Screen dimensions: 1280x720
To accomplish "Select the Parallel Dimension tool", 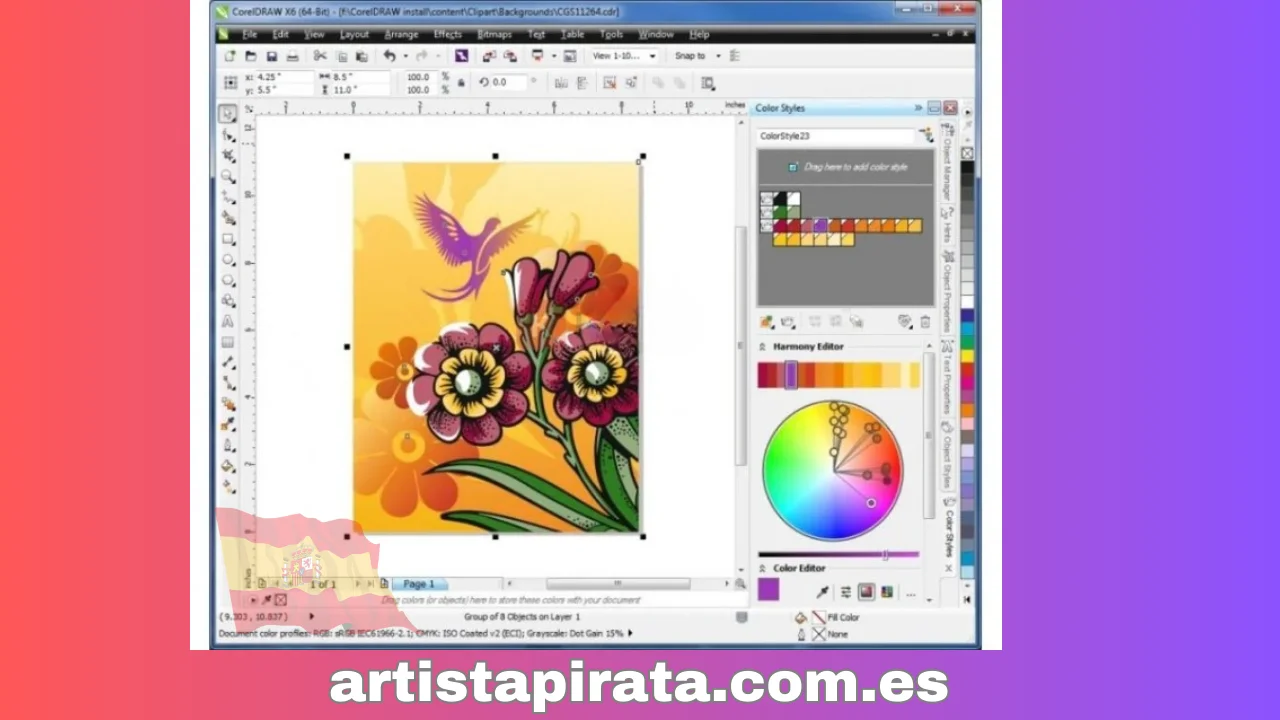I will point(228,363).
